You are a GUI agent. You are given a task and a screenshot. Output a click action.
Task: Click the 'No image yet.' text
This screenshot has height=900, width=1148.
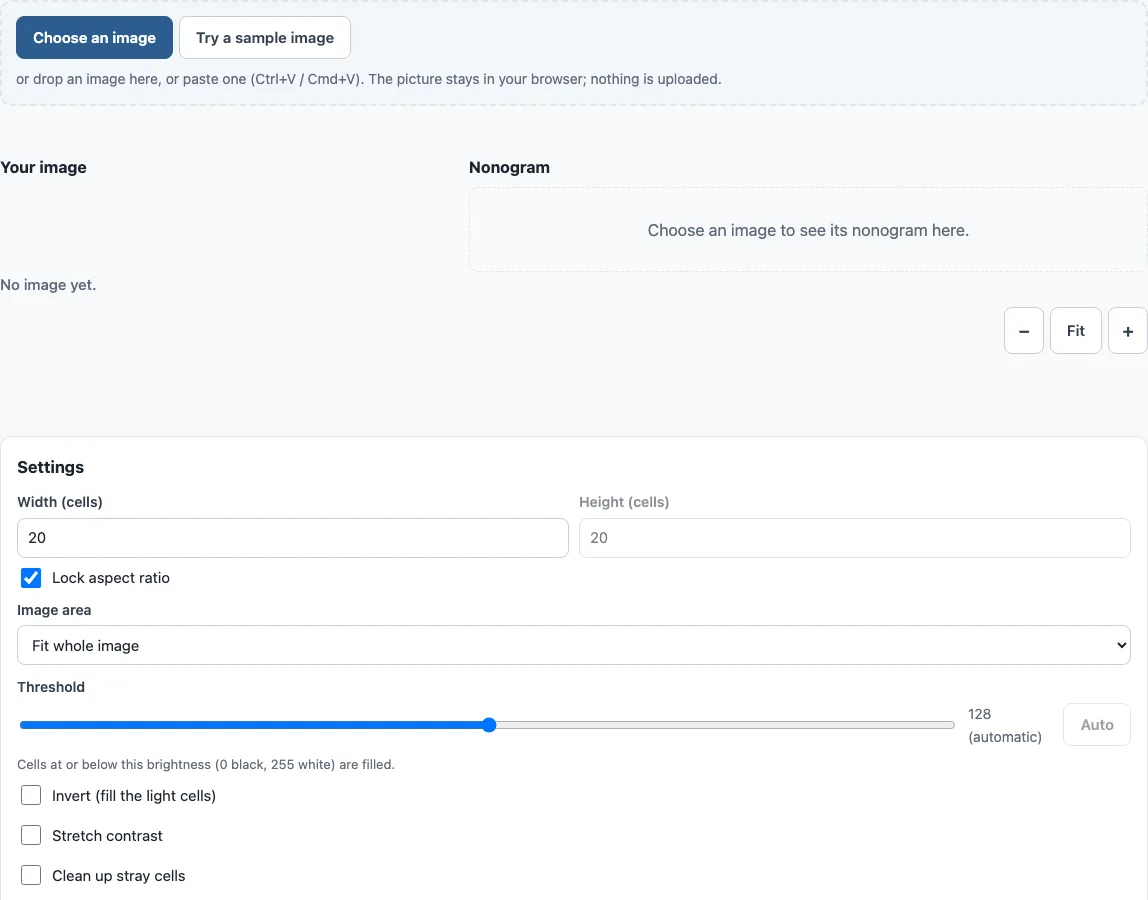[48, 285]
